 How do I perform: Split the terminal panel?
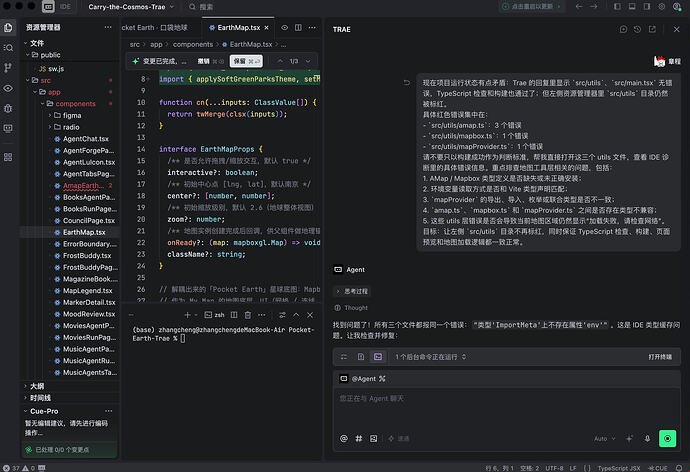tap(234, 315)
